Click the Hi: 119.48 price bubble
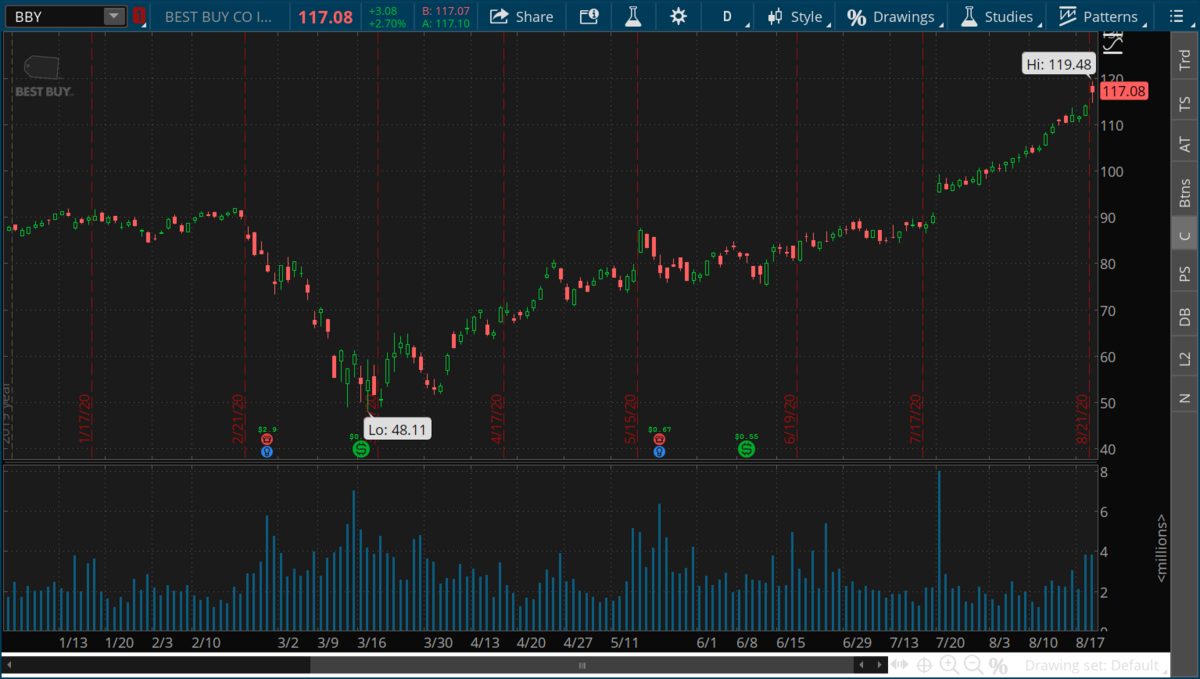Screen dimensions: 1200x679 tap(1058, 64)
